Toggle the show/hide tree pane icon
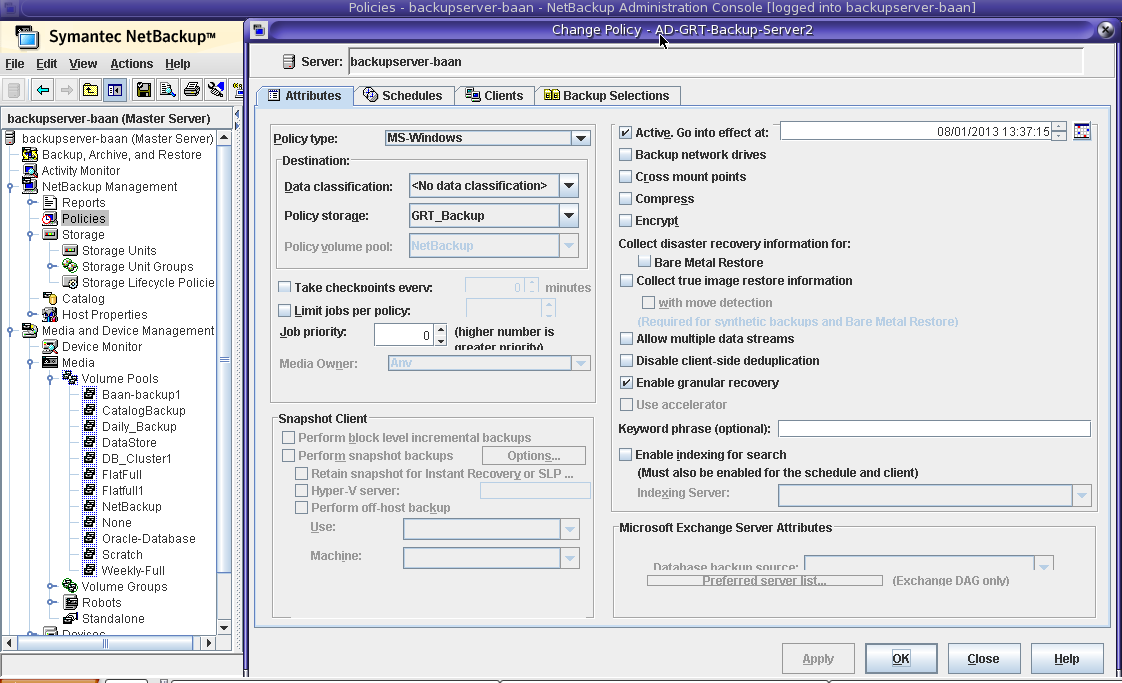 tap(114, 90)
